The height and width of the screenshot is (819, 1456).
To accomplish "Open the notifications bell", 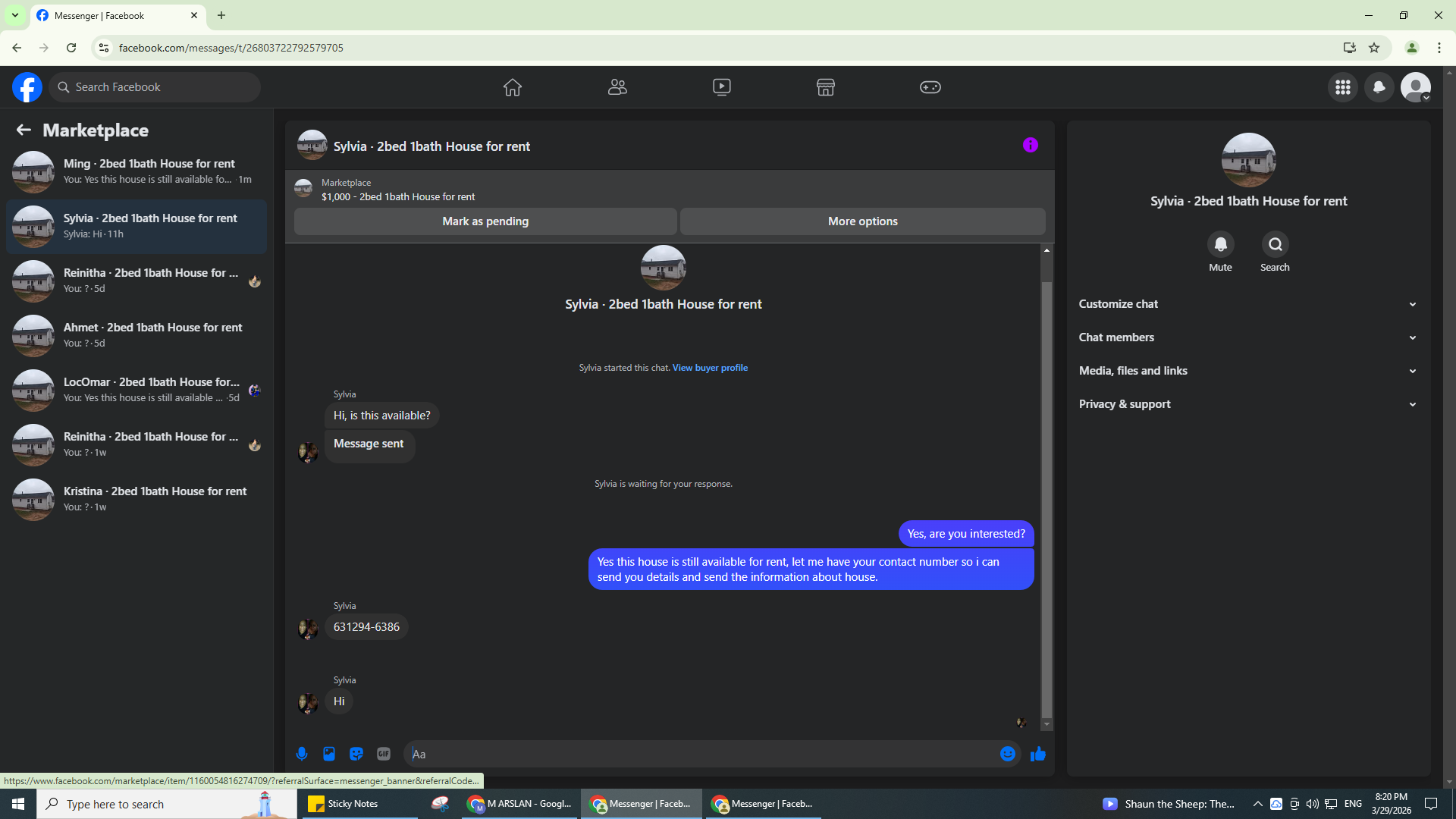I will pos(1379,87).
